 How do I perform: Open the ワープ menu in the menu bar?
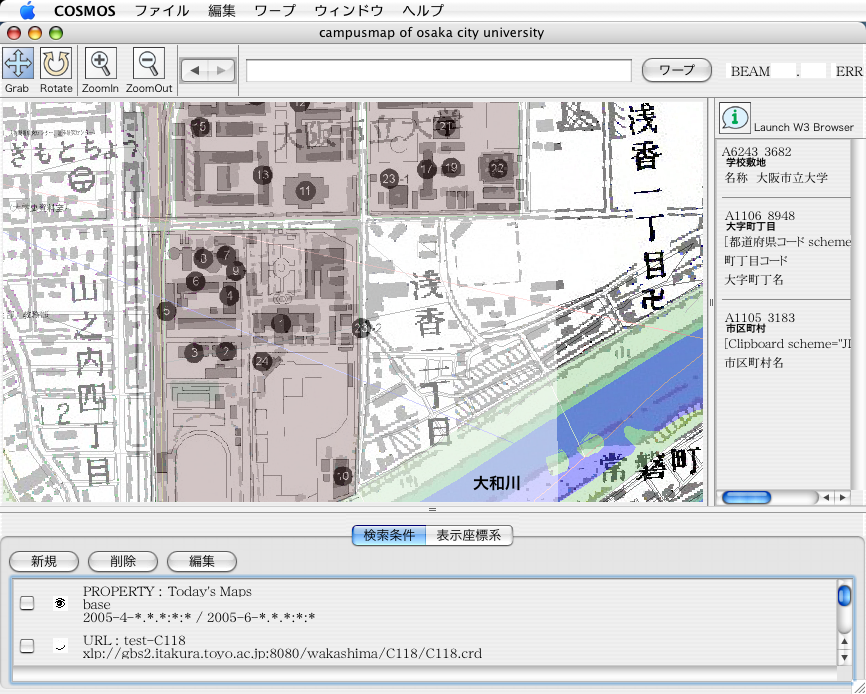(275, 11)
